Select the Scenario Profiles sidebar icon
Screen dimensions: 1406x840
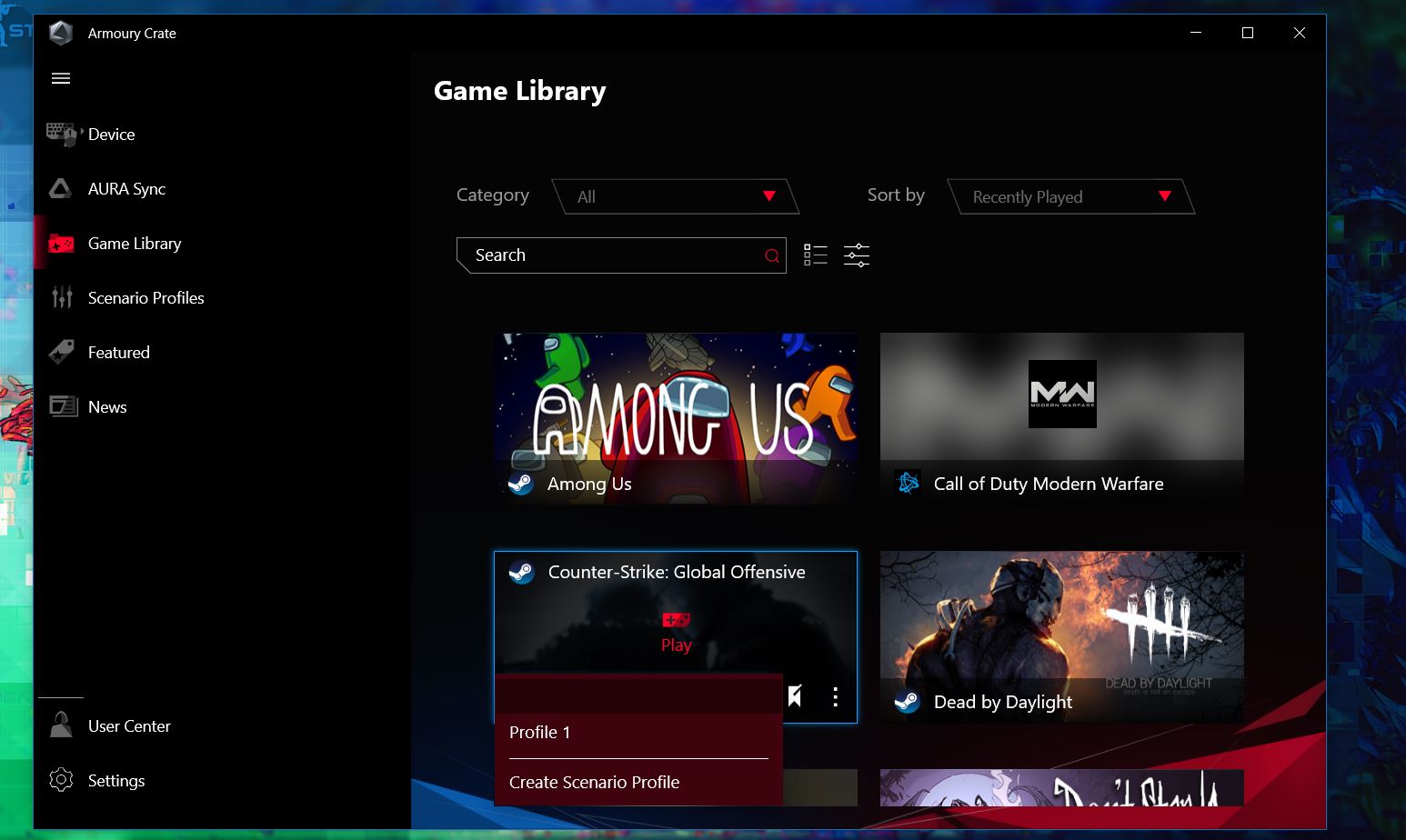click(61, 298)
